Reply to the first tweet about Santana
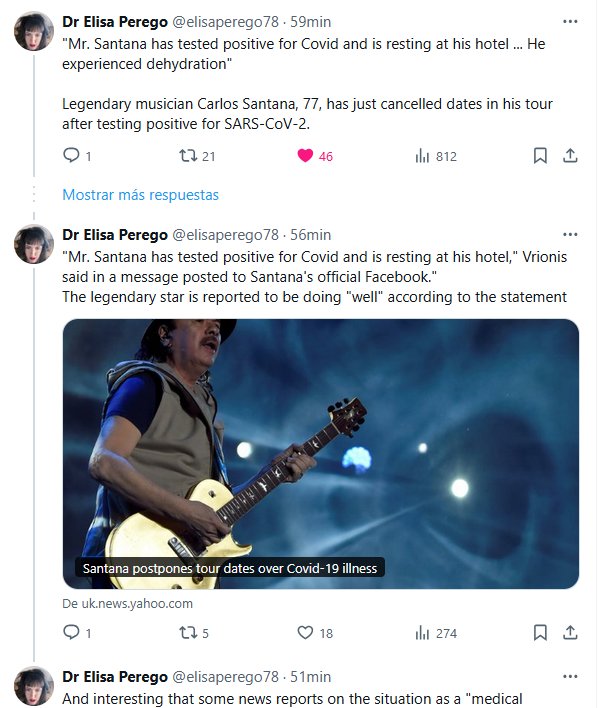Screen dimensions: 612x708 (x=71, y=155)
